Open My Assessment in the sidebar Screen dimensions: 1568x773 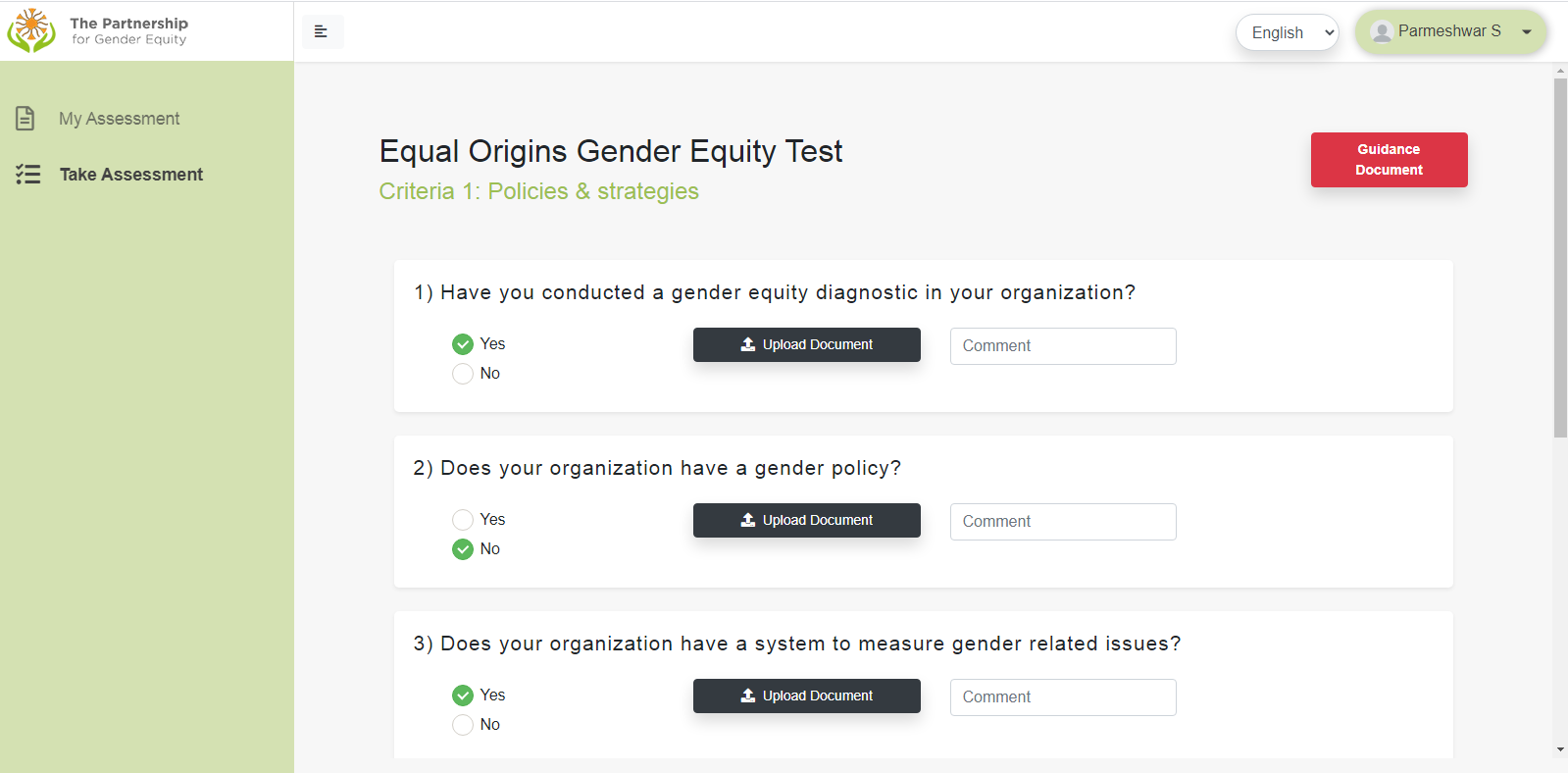point(119,119)
